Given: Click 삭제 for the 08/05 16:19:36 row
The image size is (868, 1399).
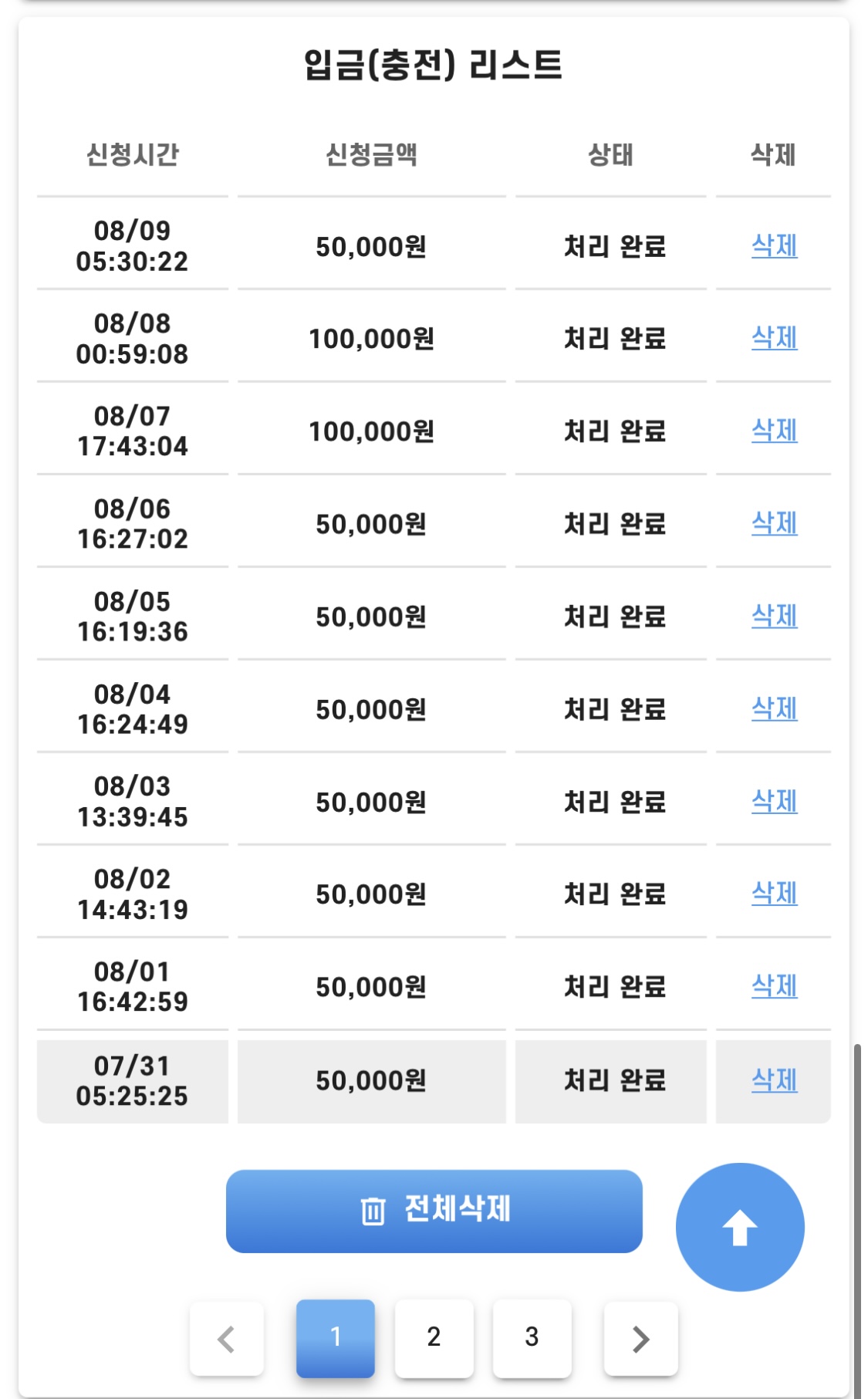Looking at the screenshot, I should tap(774, 617).
